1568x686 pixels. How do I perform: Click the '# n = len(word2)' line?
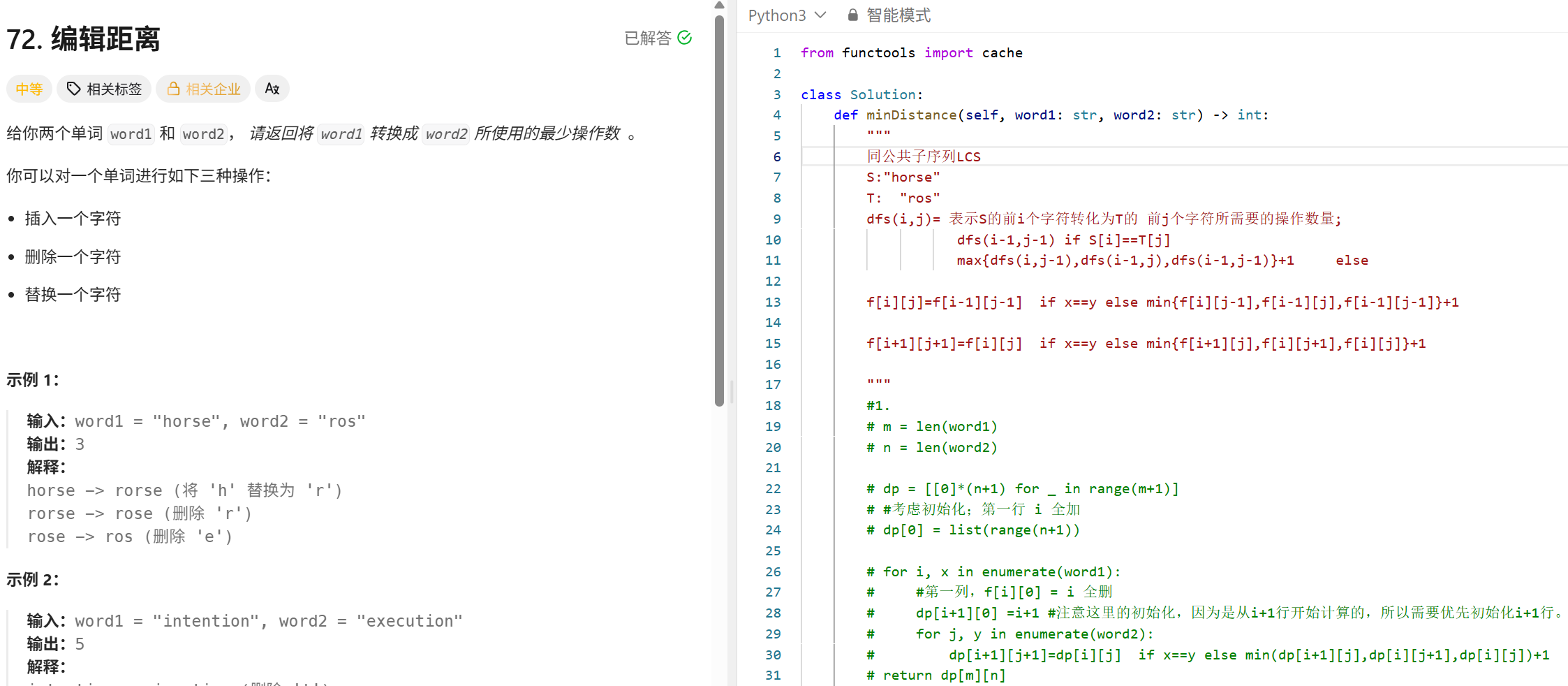pyautogui.click(x=932, y=447)
